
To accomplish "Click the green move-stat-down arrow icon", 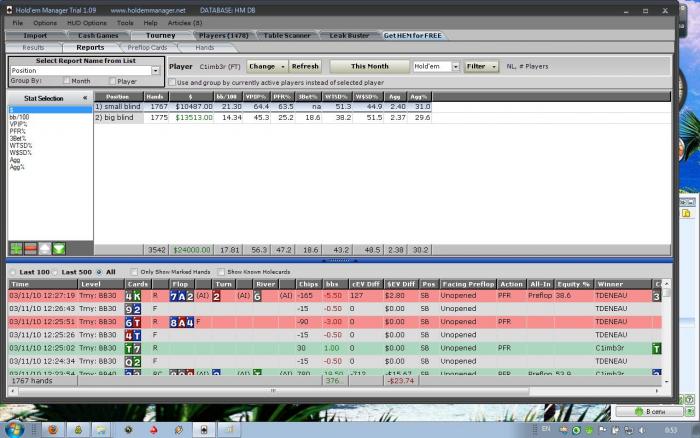I will point(59,249).
